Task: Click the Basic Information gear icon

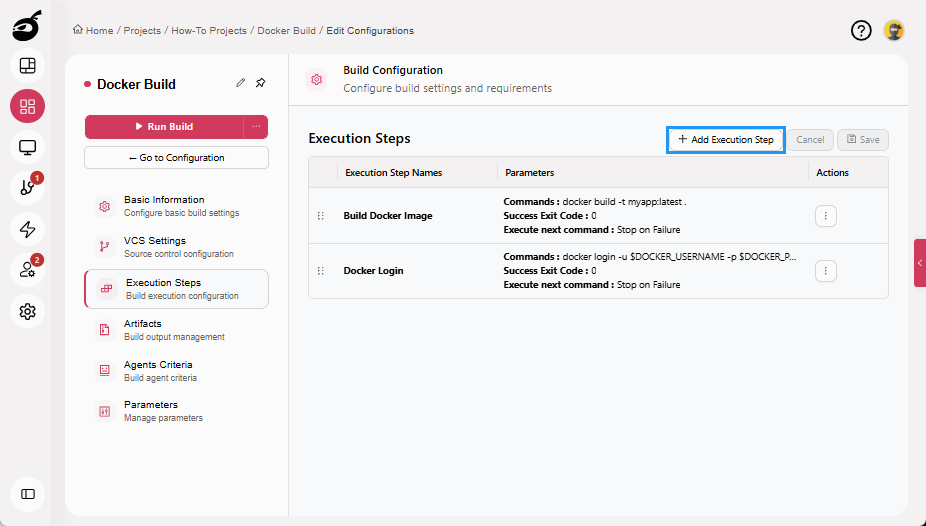Action: click(105, 206)
